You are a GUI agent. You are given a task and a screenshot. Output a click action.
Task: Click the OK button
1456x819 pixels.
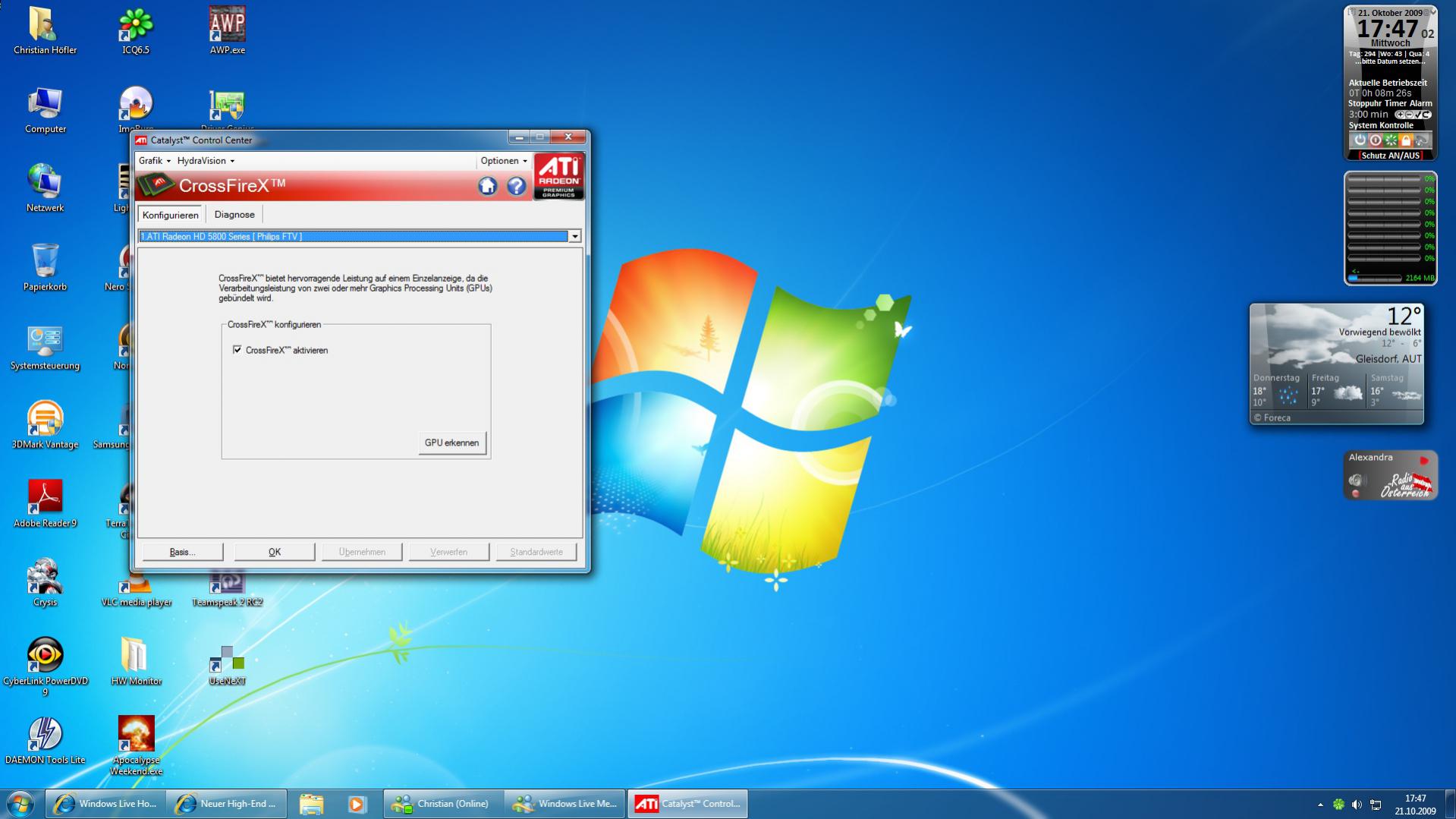275,552
